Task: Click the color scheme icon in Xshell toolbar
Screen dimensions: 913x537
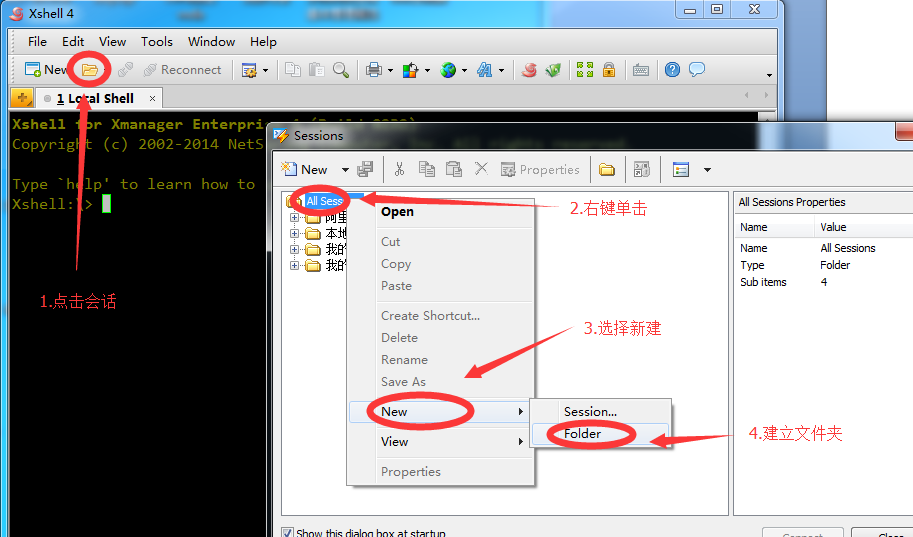Action: (x=411, y=70)
